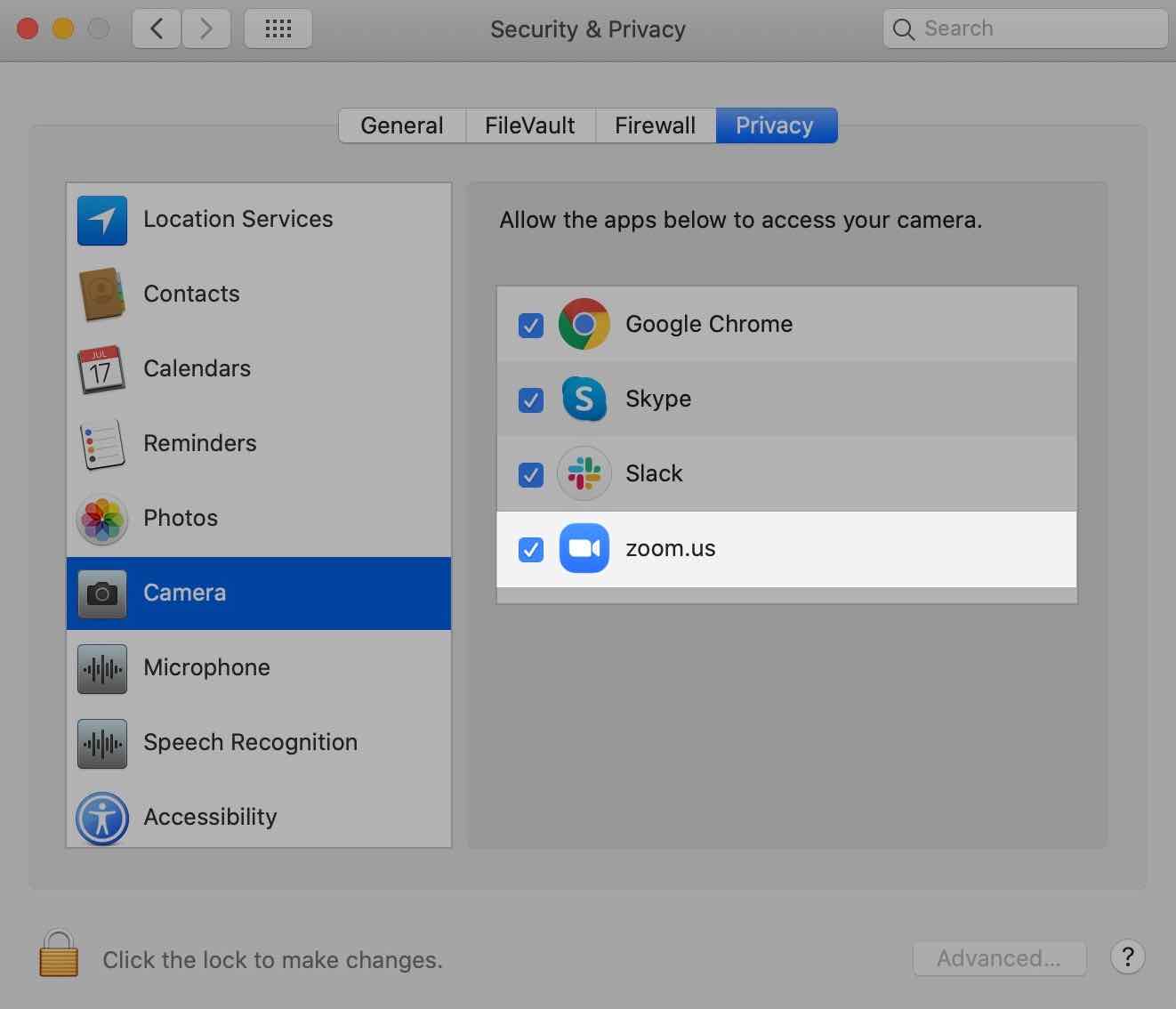Screen dimensions: 1176x1009
Task: Select the Microphone privacy icon
Action: tap(101, 669)
